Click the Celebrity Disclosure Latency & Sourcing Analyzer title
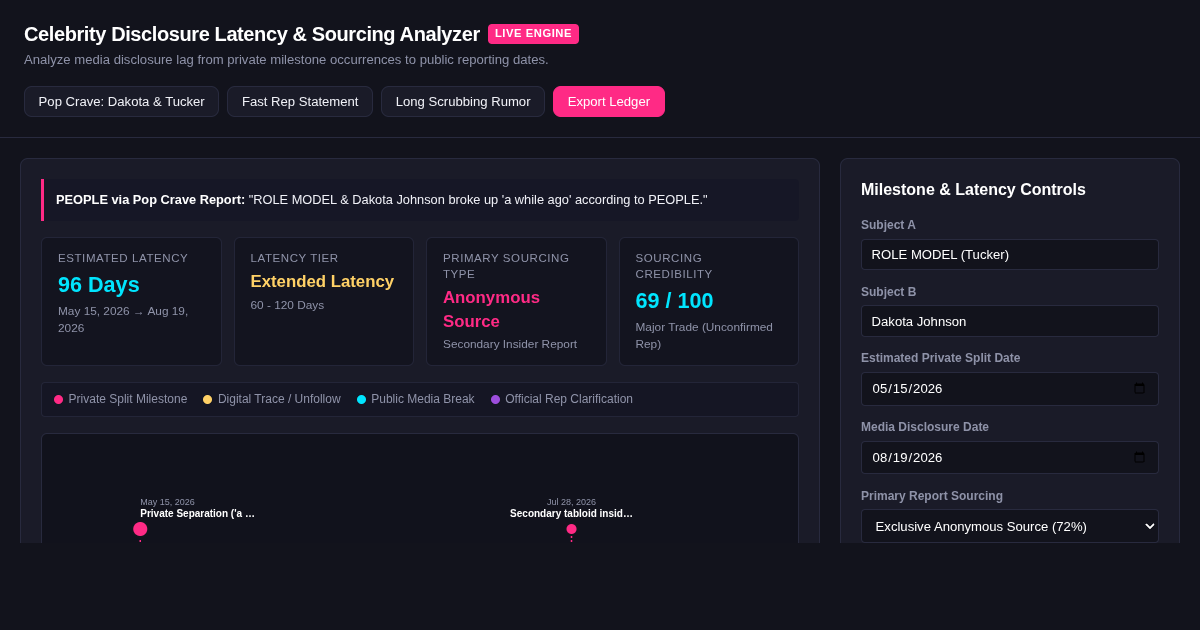The height and width of the screenshot is (630, 1200). click(252, 34)
